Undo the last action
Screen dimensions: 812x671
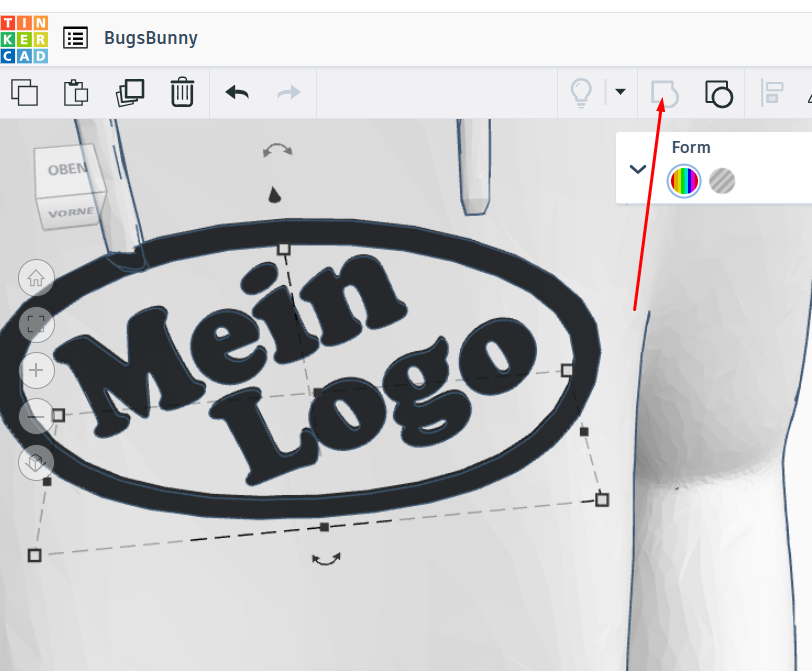(x=237, y=93)
